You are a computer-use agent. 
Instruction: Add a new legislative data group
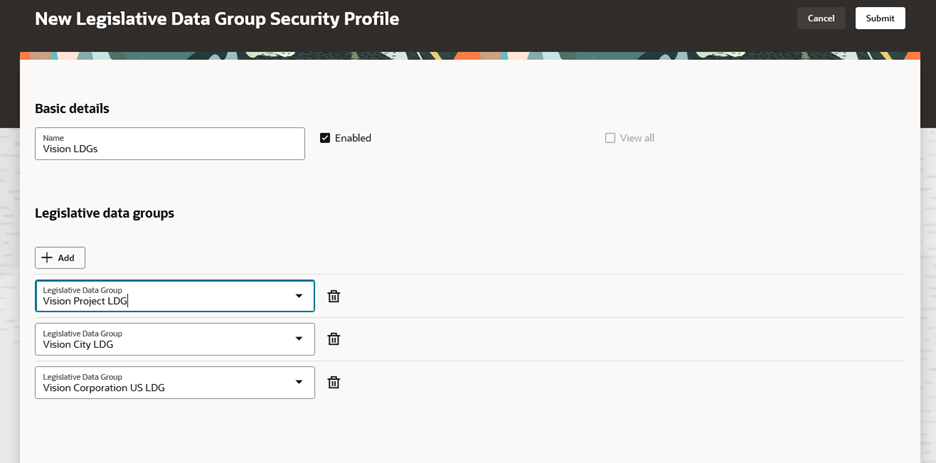(x=60, y=258)
